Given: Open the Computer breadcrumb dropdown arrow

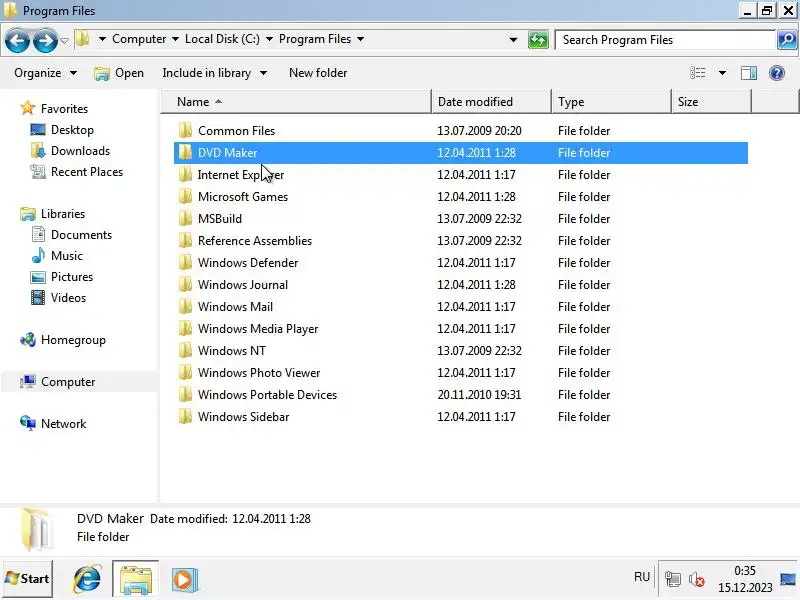Looking at the screenshot, I should coord(175,39).
